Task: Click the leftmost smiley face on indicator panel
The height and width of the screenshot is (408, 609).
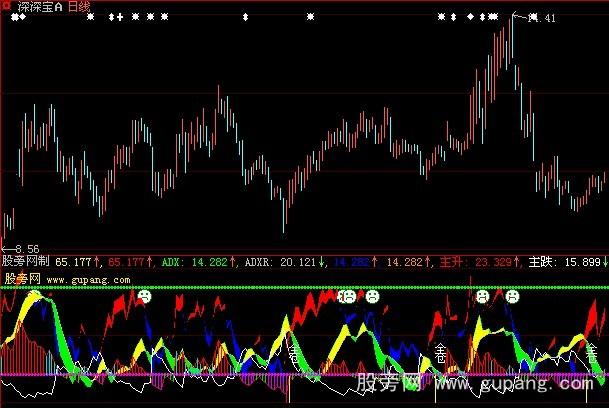Action: [144, 296]
